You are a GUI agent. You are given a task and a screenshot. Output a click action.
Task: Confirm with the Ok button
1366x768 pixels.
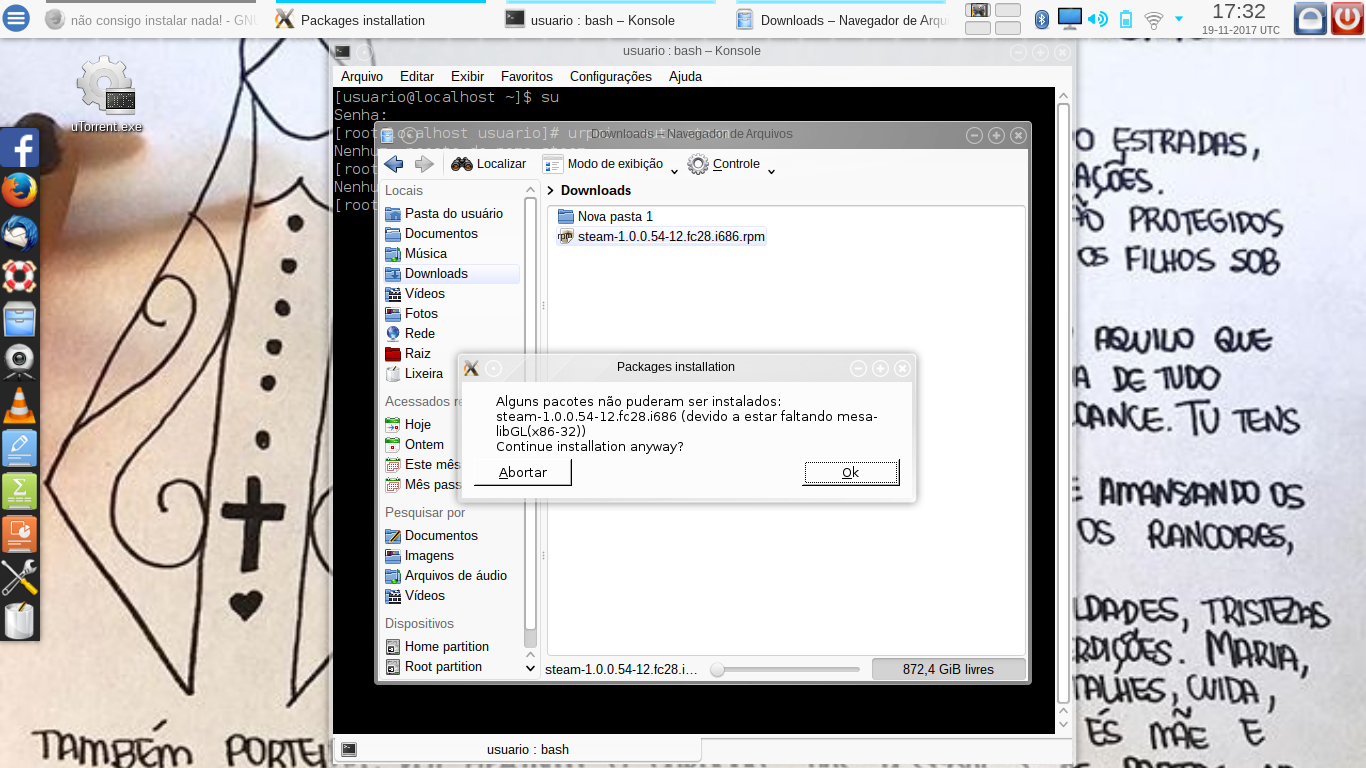(851, 472)
